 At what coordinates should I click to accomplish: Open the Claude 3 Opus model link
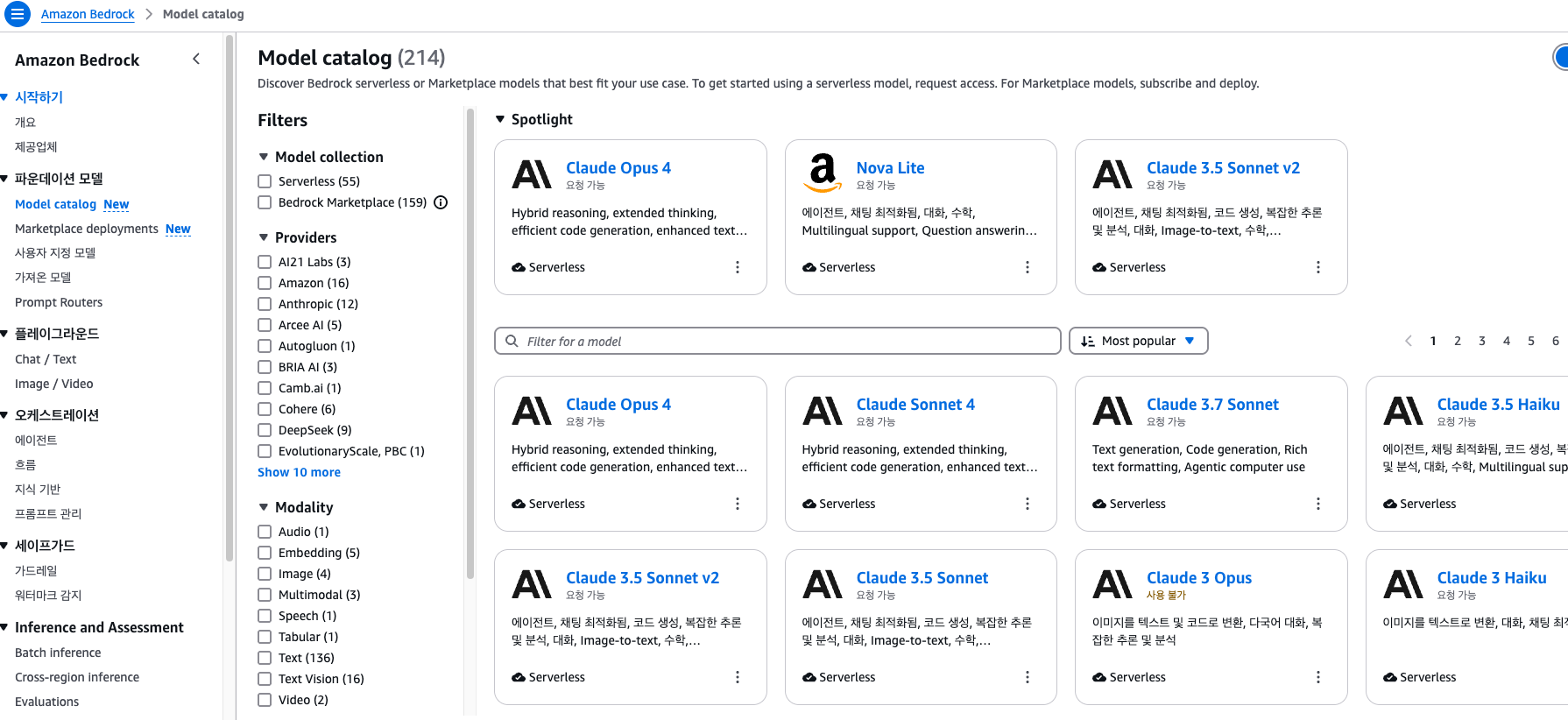pos(1199,577)
